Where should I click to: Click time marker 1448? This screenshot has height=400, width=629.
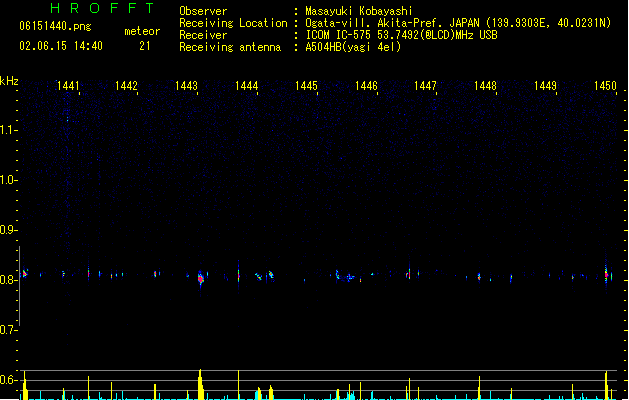[485, 86]
